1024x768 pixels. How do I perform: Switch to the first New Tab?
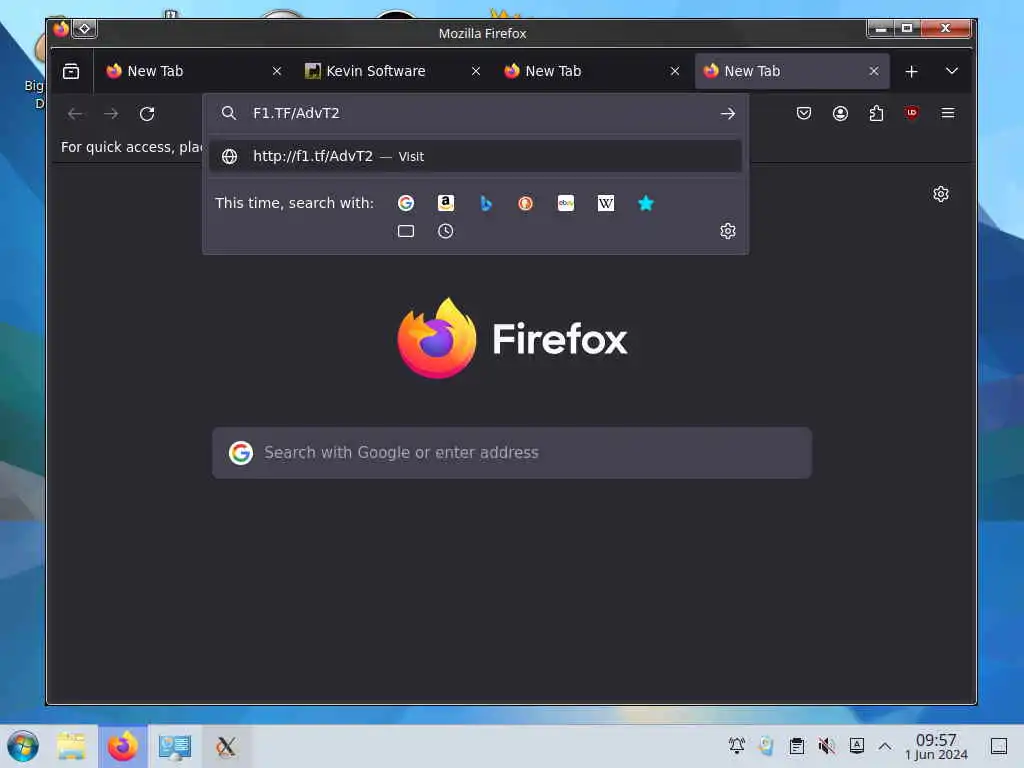194,71
